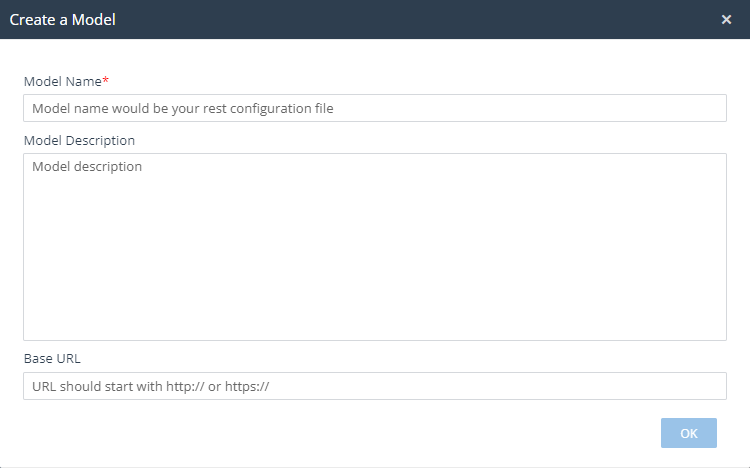
Task: Dismiss the dialog with the X icon
Action: click(x=726, y=19)
